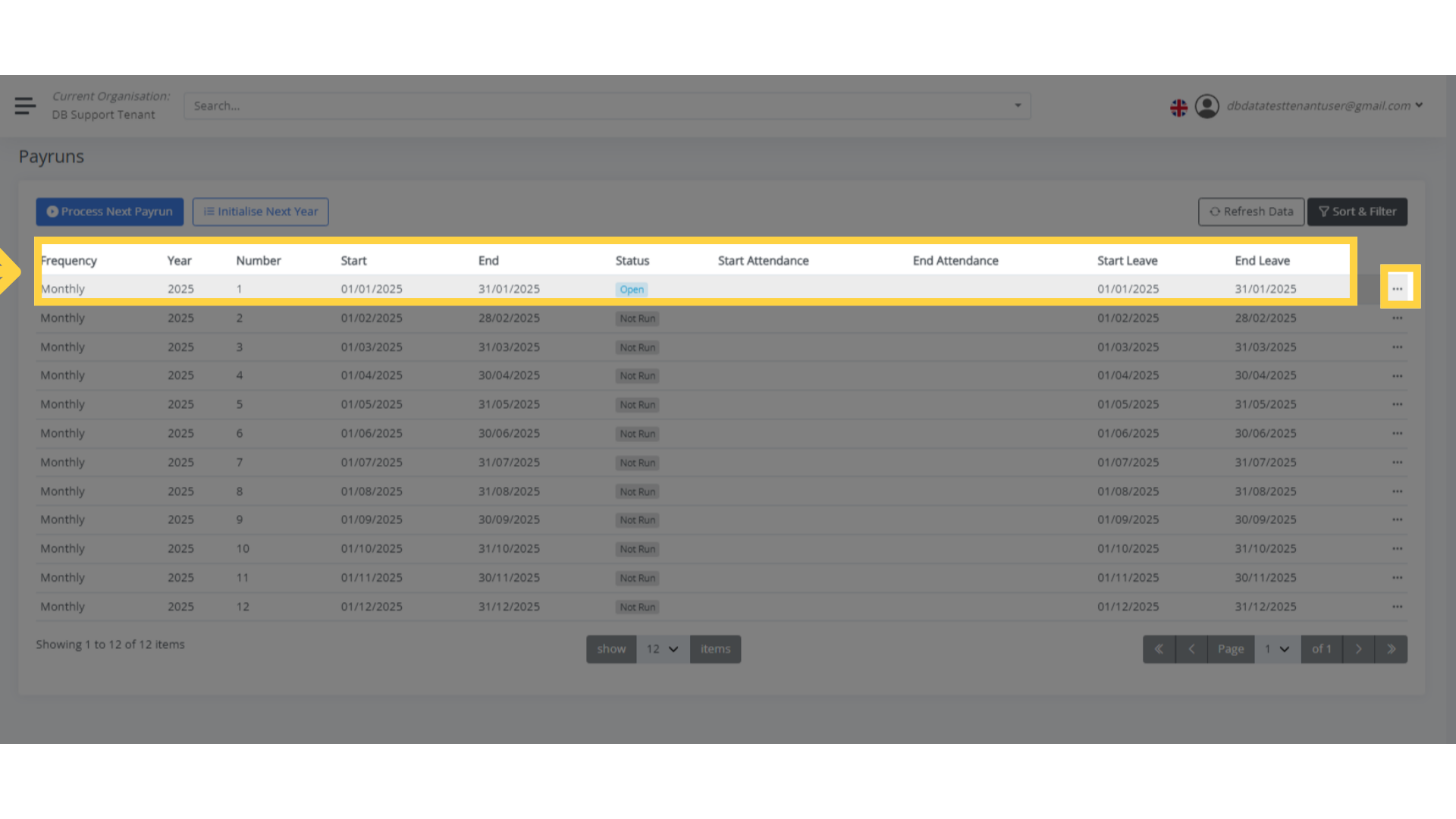Click the next page chevron

point(1358,648)
